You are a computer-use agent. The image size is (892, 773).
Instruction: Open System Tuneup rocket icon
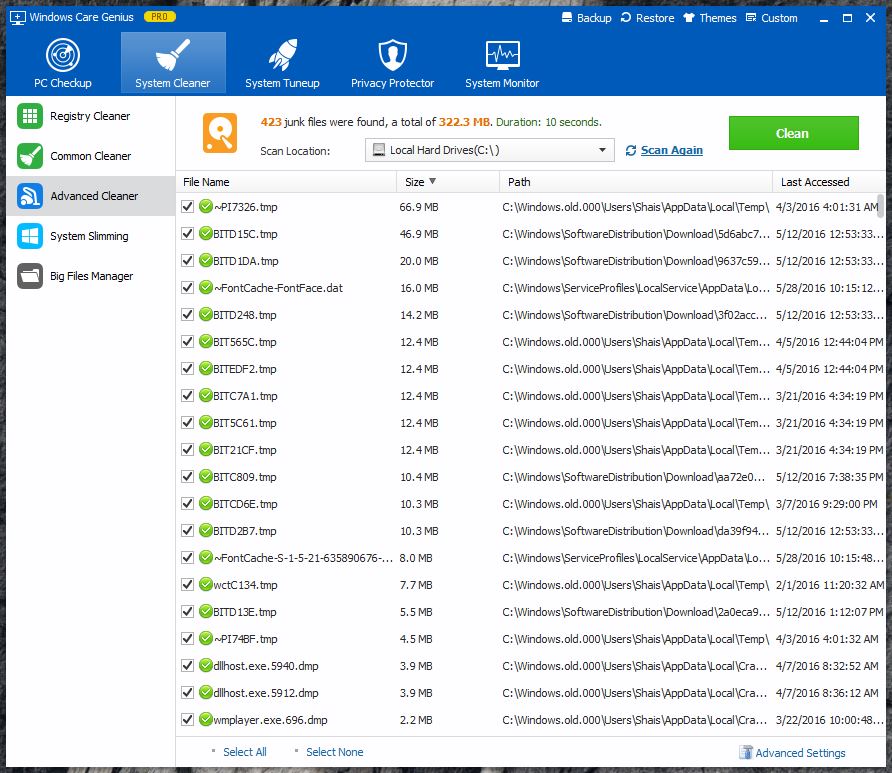283,55
